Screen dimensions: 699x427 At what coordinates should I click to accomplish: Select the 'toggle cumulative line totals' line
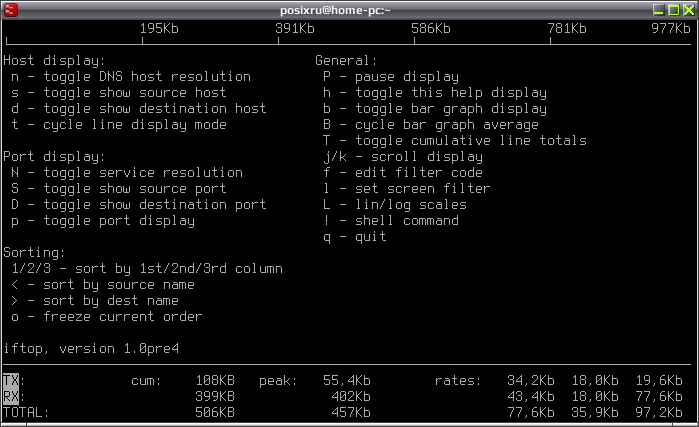(x=455, y=141)
